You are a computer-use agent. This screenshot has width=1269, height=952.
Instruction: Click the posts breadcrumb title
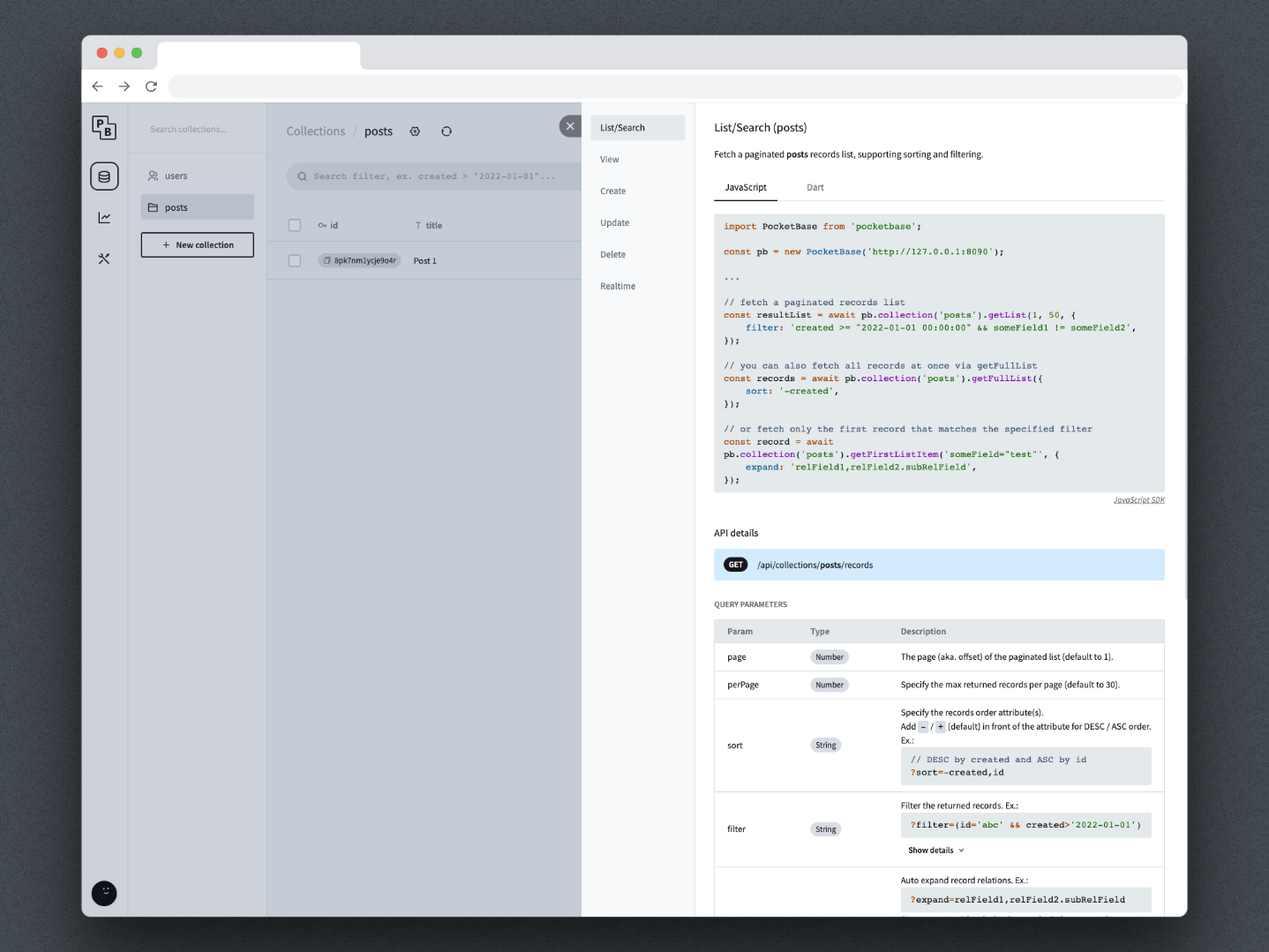tap(379, 131)
